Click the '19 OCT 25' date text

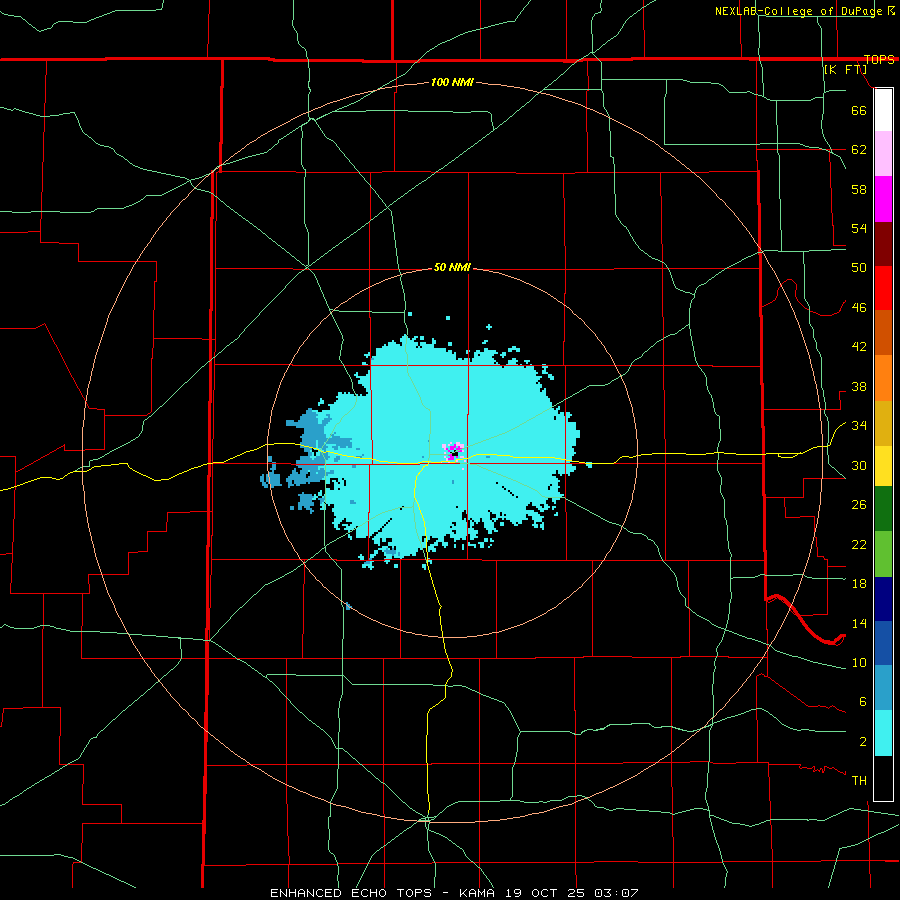tap(547, 893)
